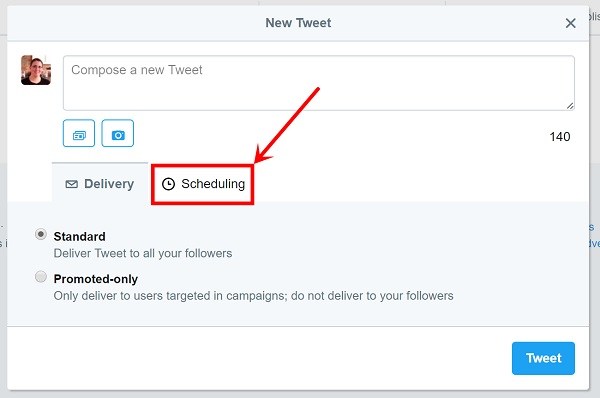
Task: Click the clock icon on Scheduling tab
Action: [168, 184]
